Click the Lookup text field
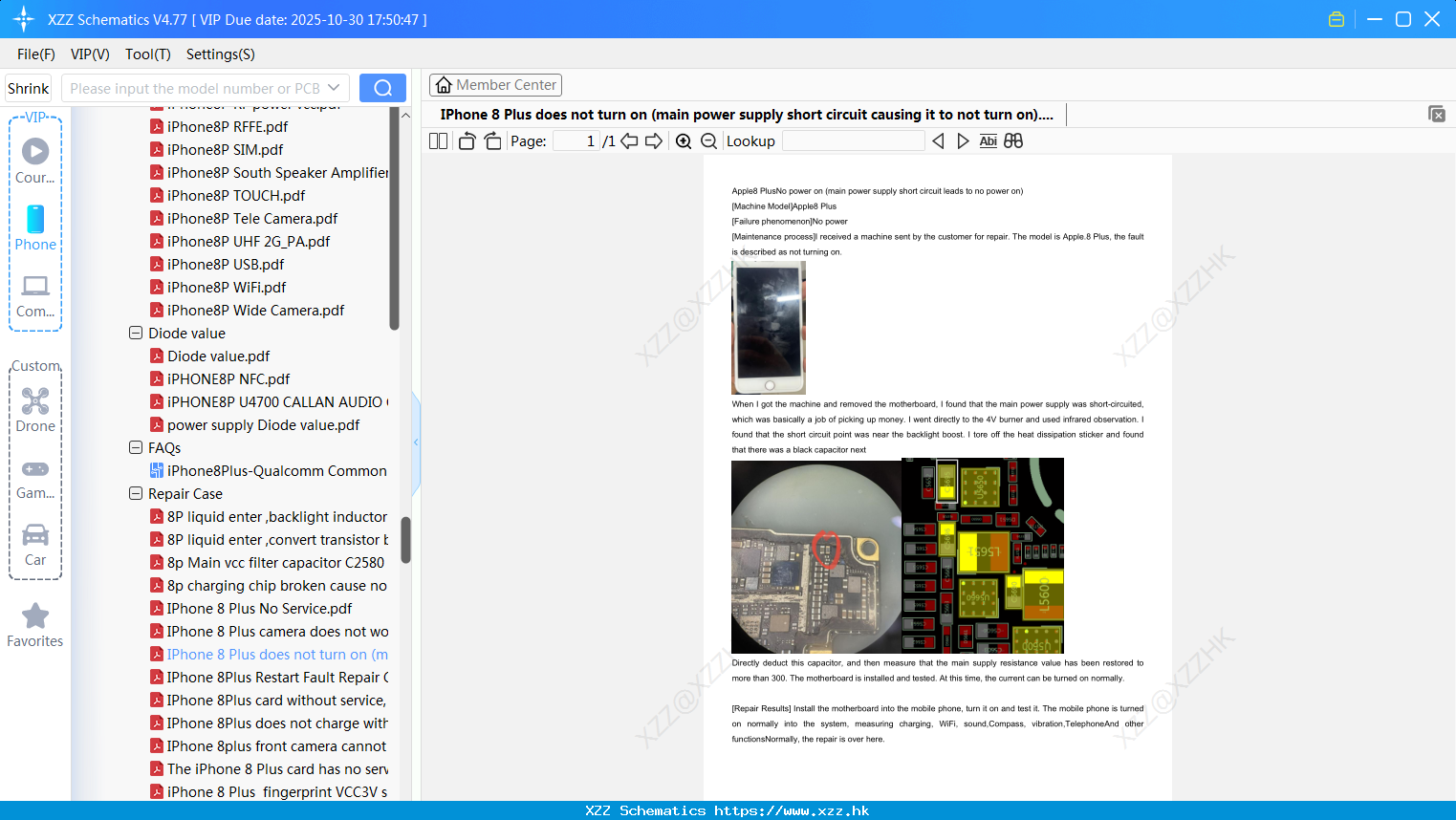This screenshot has height=820, width=1456. [x=853, y=141]
